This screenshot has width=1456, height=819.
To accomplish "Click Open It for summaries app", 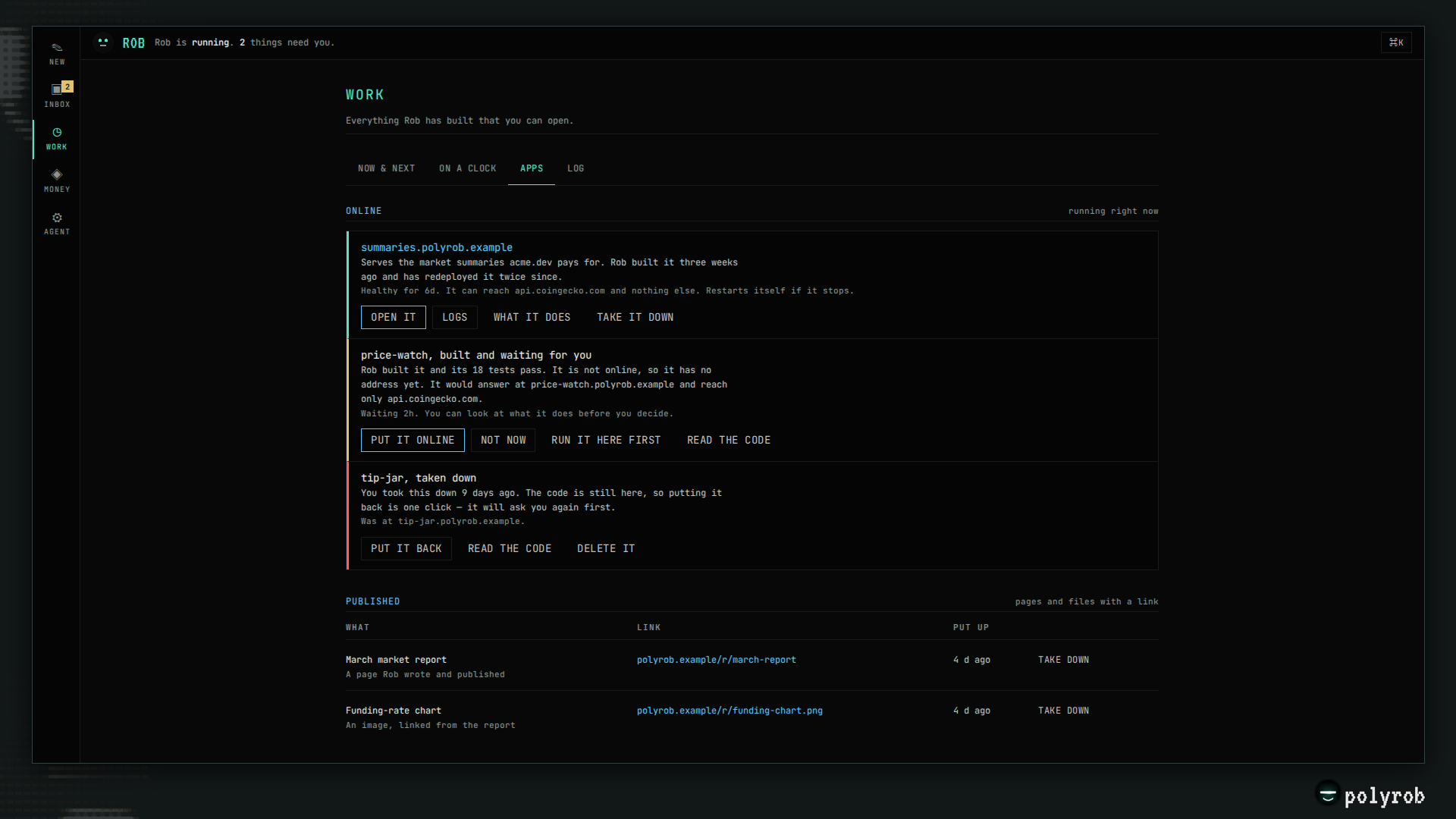I will (393, 317).
